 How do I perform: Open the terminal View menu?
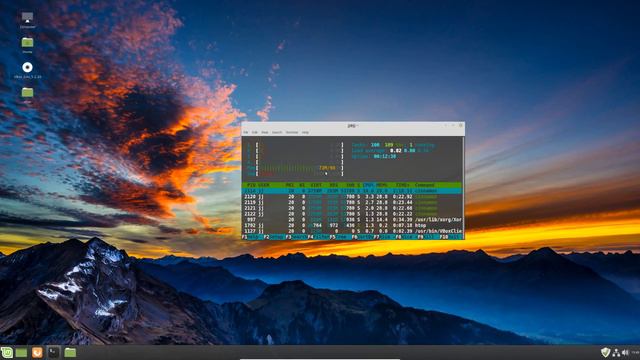click(x=265, y=133)
